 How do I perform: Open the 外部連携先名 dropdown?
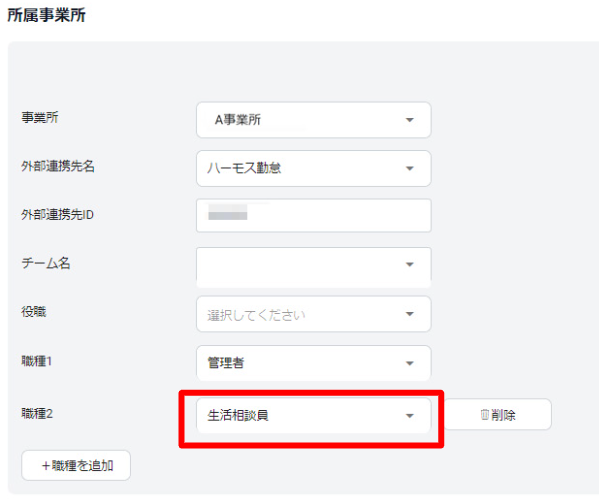(x=314, y=168)
